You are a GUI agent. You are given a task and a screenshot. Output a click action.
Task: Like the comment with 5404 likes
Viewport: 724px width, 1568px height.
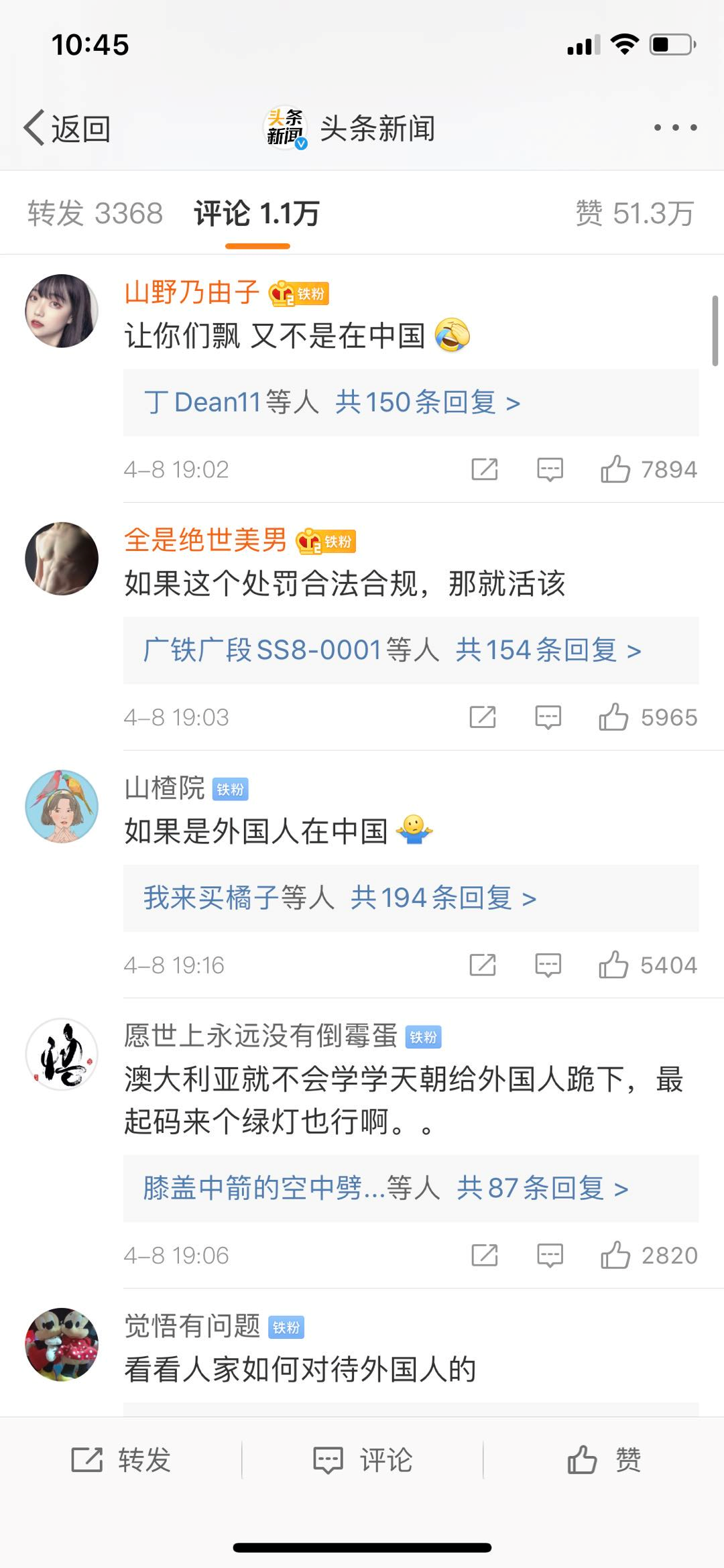click(648, 965)
